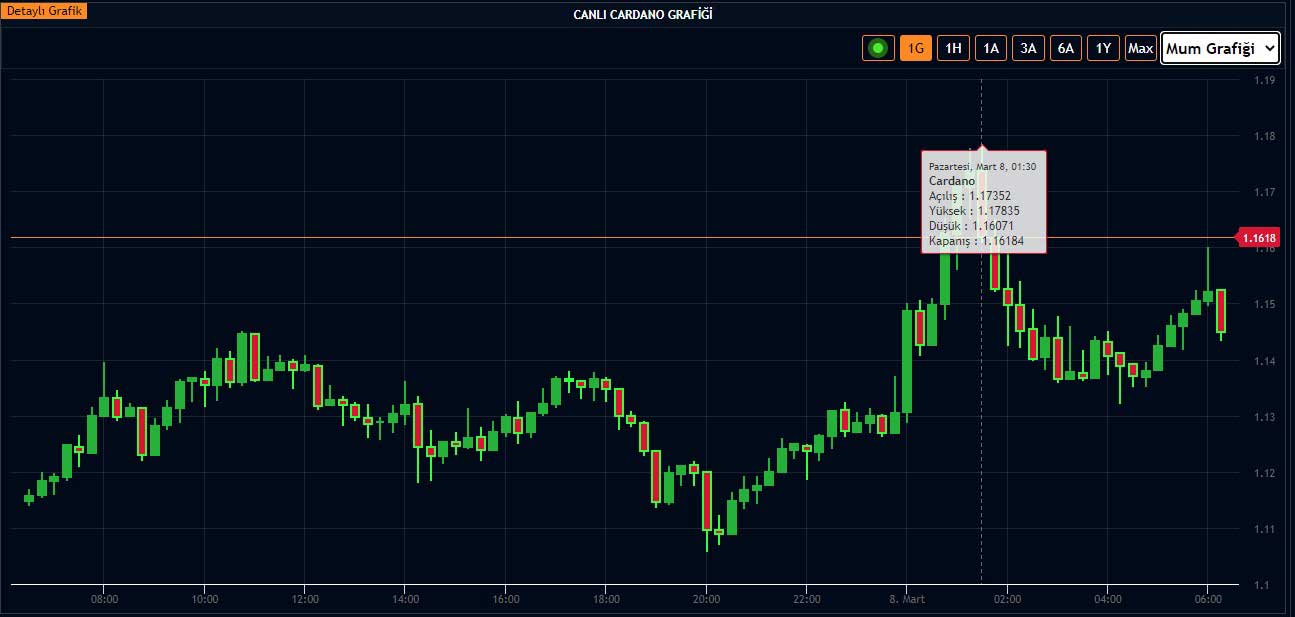Select the Kapanış : 1.16184 value
Screen dimensions: 1295x617
click(x=974, y=241)
